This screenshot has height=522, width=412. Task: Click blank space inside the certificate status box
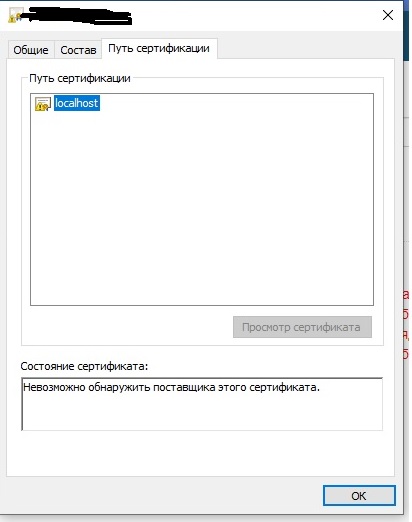click(x=202, y=413)
